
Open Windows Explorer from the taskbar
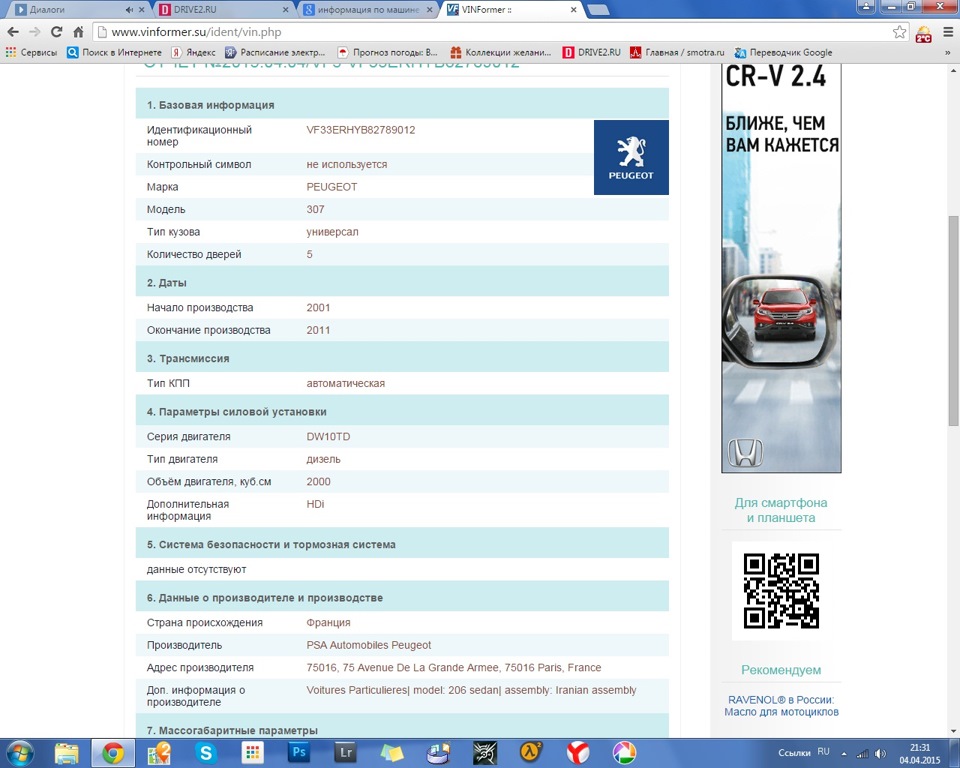coord(66,753)
